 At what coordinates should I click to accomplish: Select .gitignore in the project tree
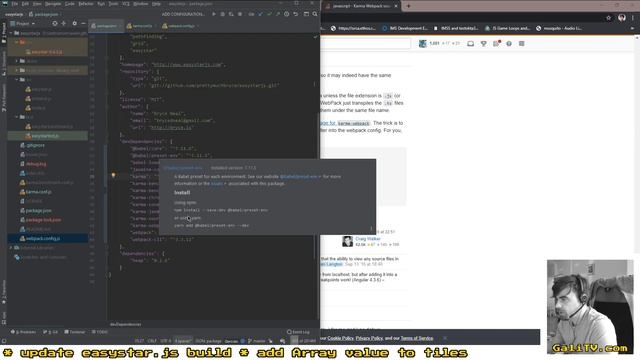coord(35,145)
